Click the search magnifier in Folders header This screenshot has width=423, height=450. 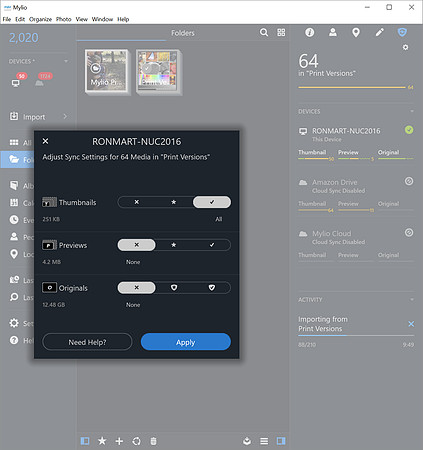pyautogui.click(x=264, y=32)
